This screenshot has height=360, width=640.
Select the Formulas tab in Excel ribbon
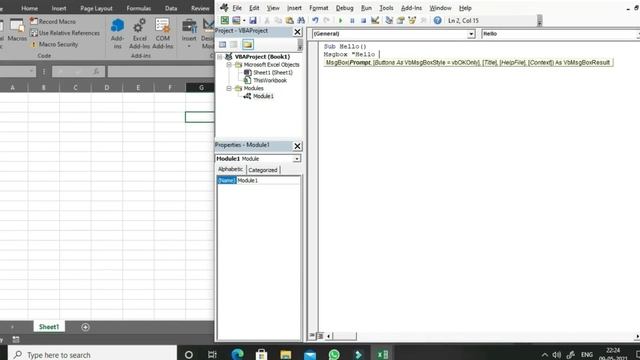(x=138, y=8)
